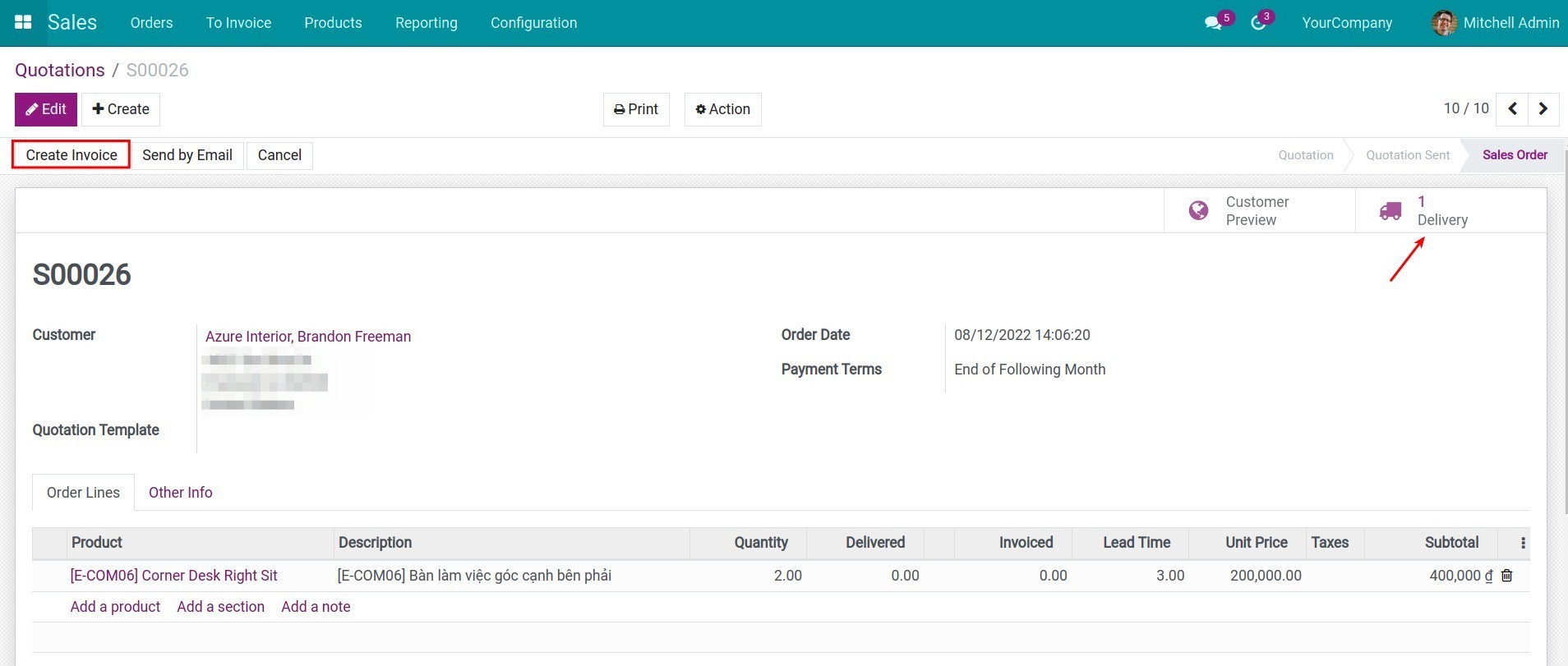Open the Action dropdown
Image resolution: width=1568 pixels, height=666 pixels.
(x=722, y=109)
